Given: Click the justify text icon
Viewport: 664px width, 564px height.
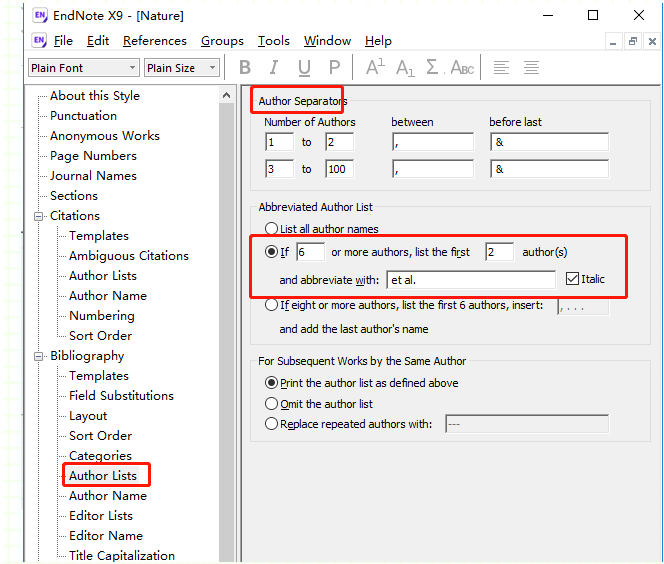Looking at the screenshot, I should tap(531, 67).
